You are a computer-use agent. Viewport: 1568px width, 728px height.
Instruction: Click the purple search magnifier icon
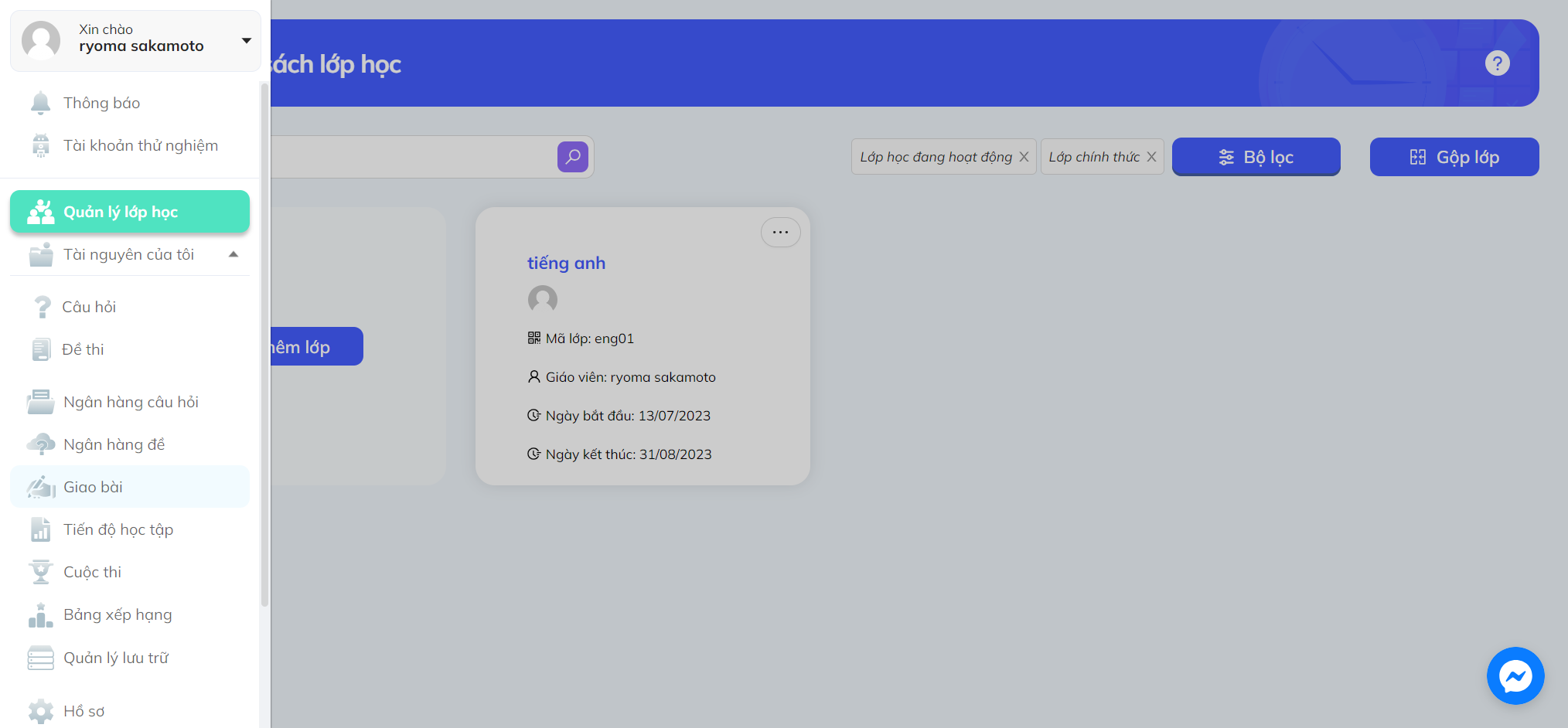pos(573,157)
